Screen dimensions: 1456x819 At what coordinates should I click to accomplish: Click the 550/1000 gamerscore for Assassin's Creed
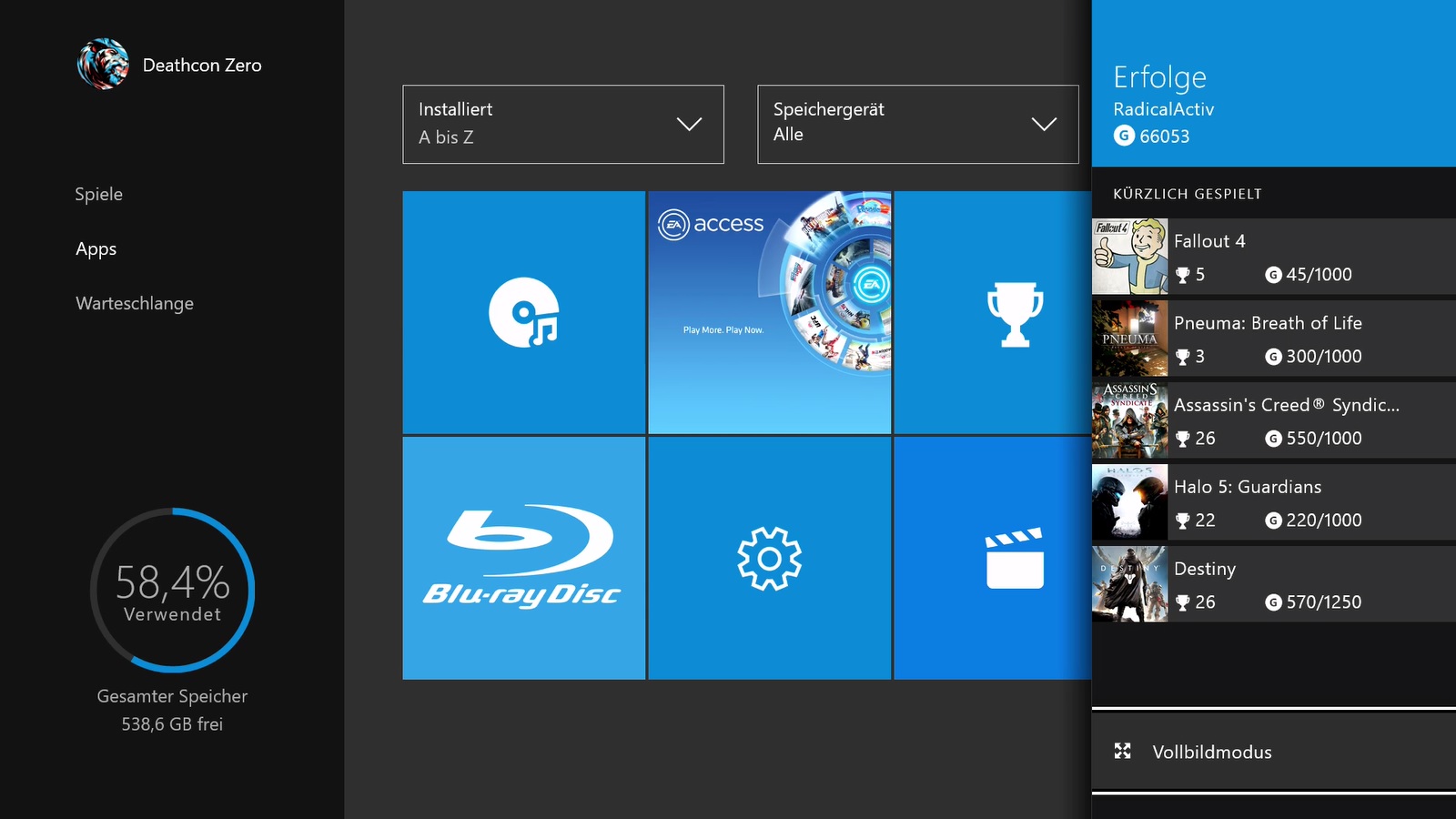click(x=1324, y=439)
